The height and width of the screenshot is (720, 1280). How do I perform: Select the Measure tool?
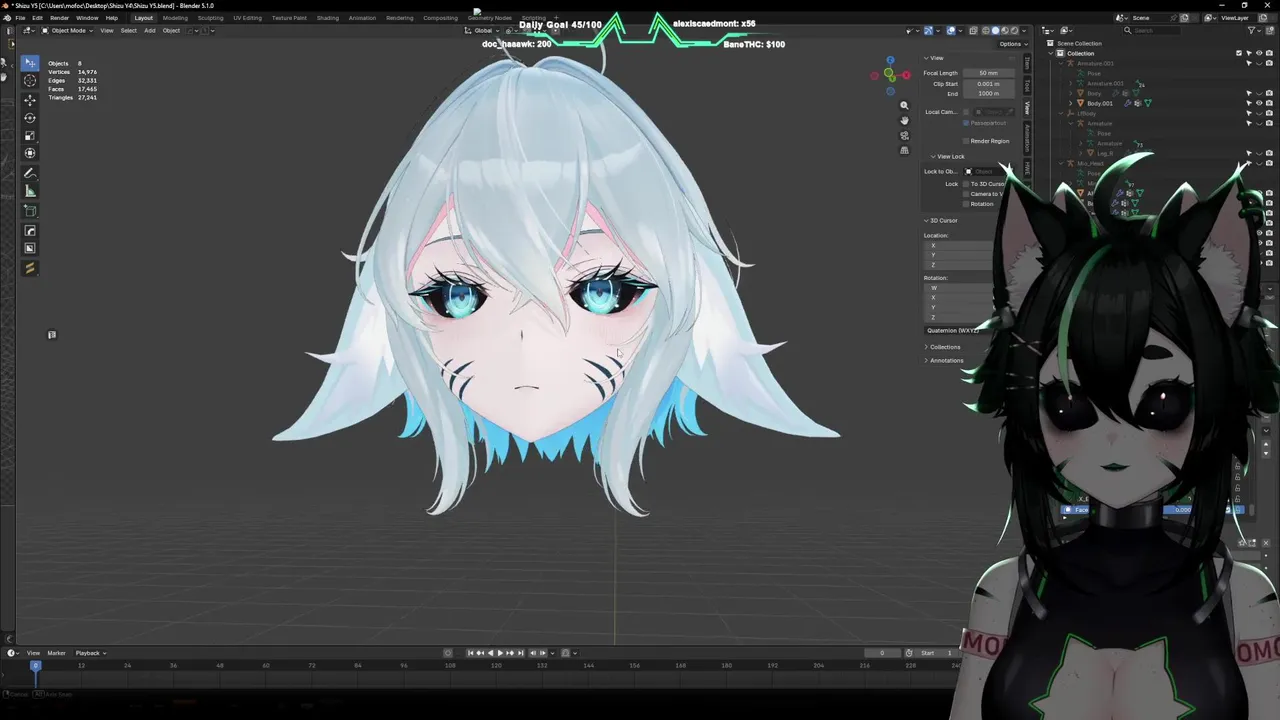(x=30, y=192)
